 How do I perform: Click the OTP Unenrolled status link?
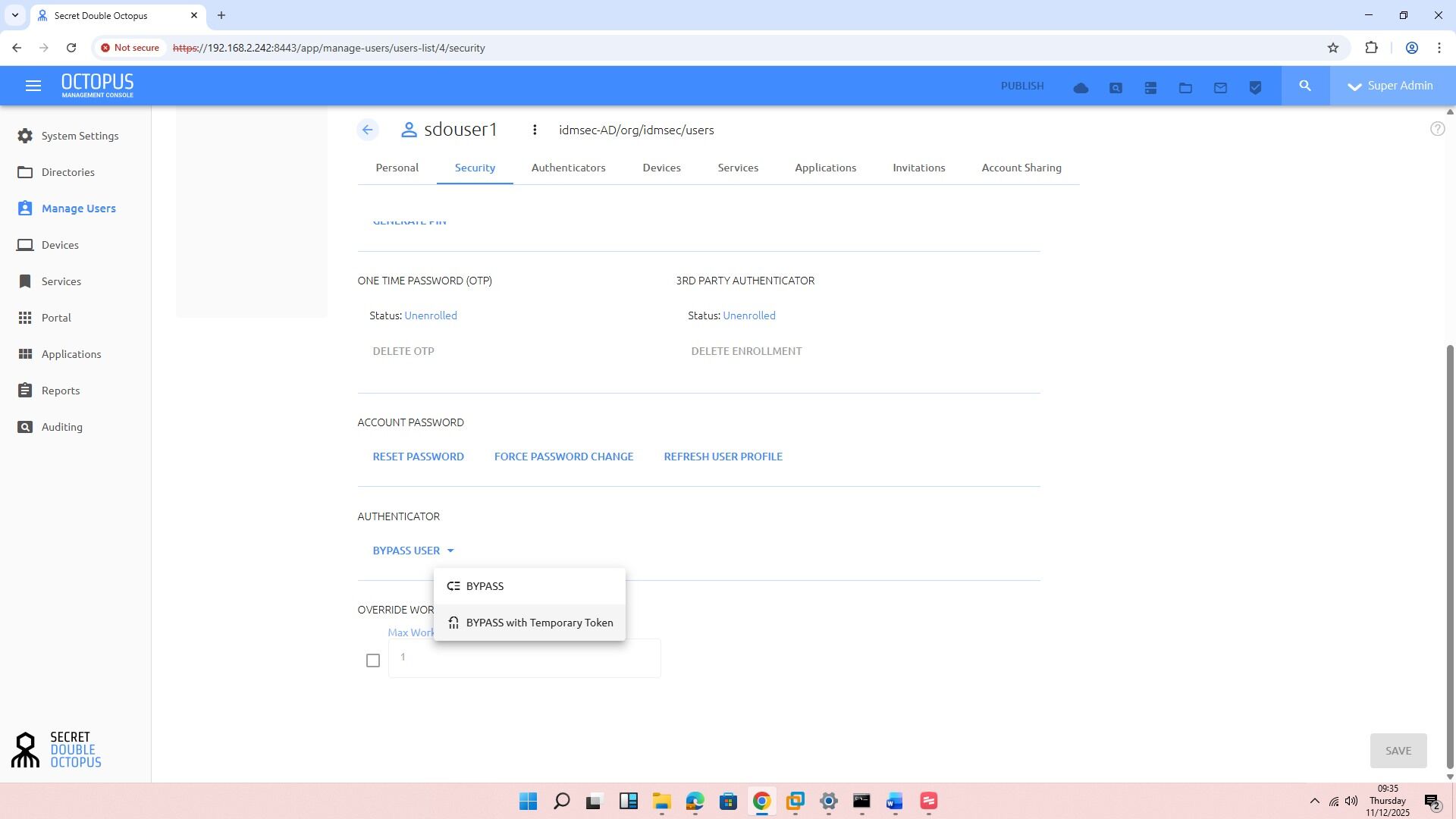click(431, 315)
